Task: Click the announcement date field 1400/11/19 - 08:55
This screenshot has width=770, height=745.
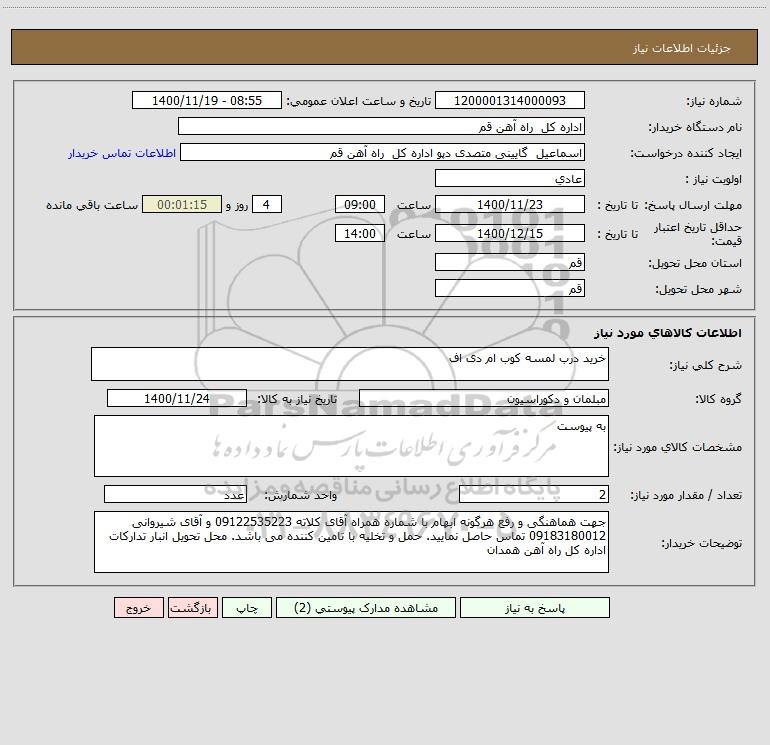Action: (x=207, y=100)
